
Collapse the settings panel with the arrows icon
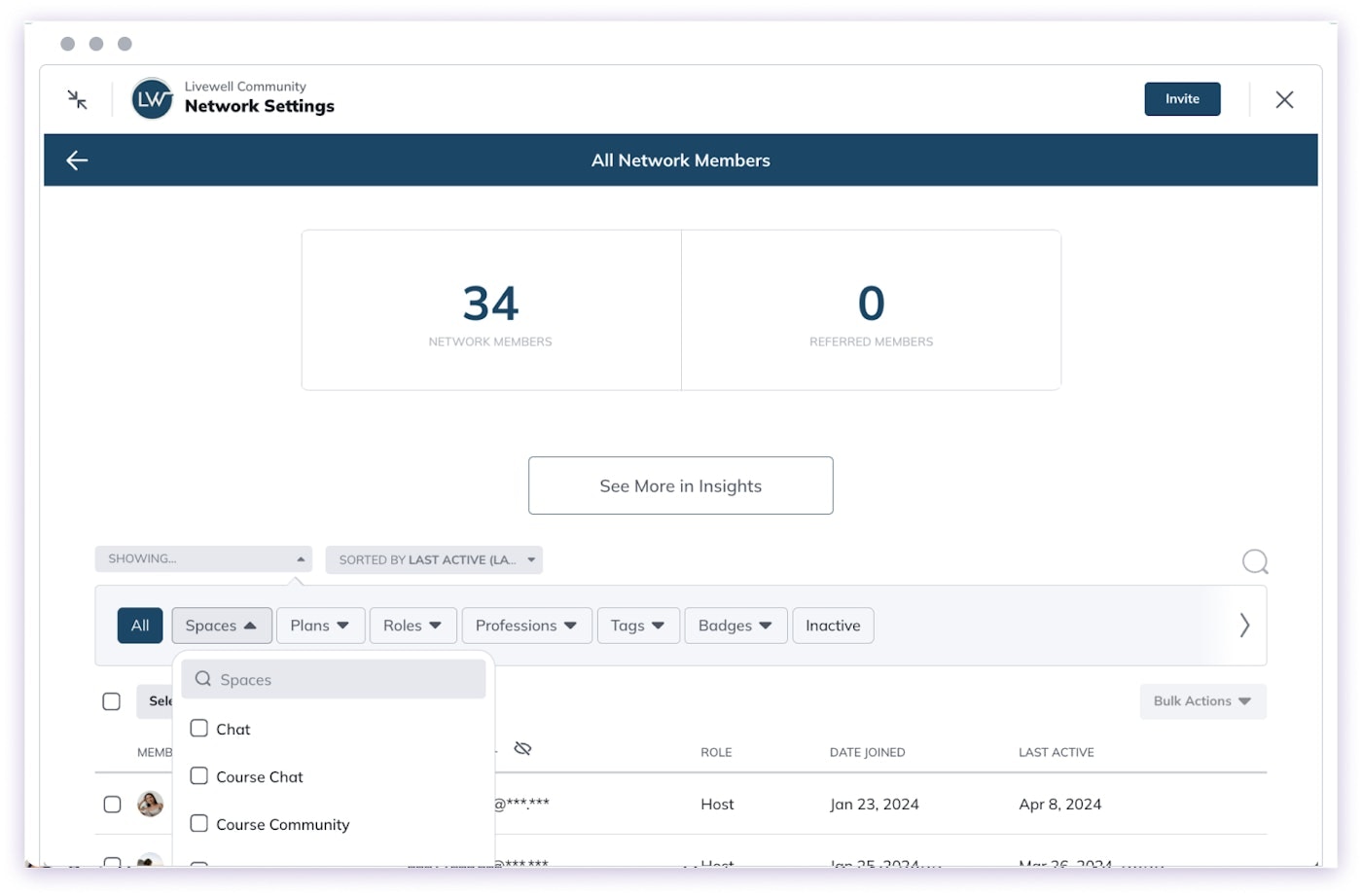click(78, 99)
